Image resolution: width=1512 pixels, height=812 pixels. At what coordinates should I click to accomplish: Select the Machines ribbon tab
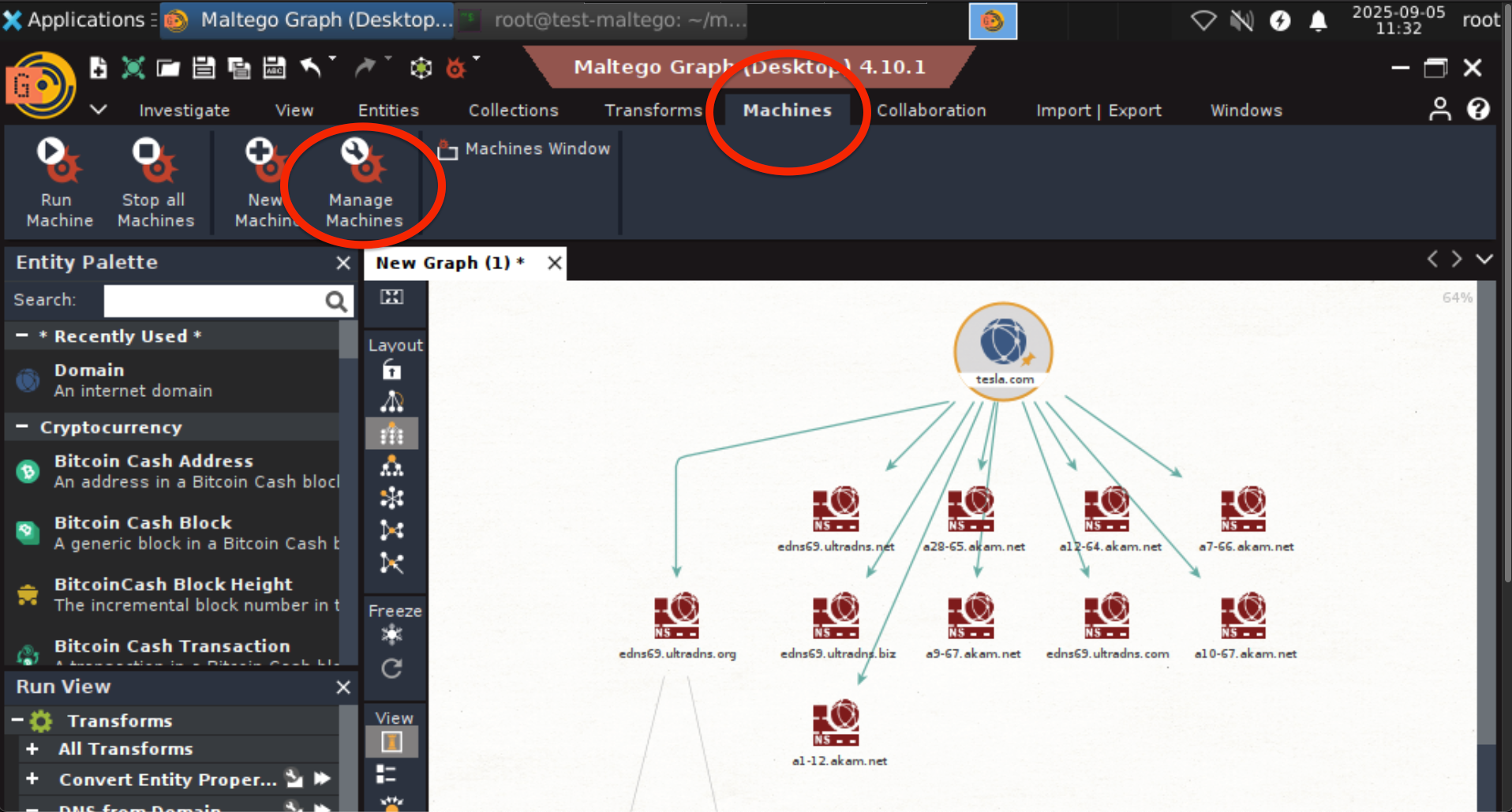pyautogui.click(x=788, y=110)
